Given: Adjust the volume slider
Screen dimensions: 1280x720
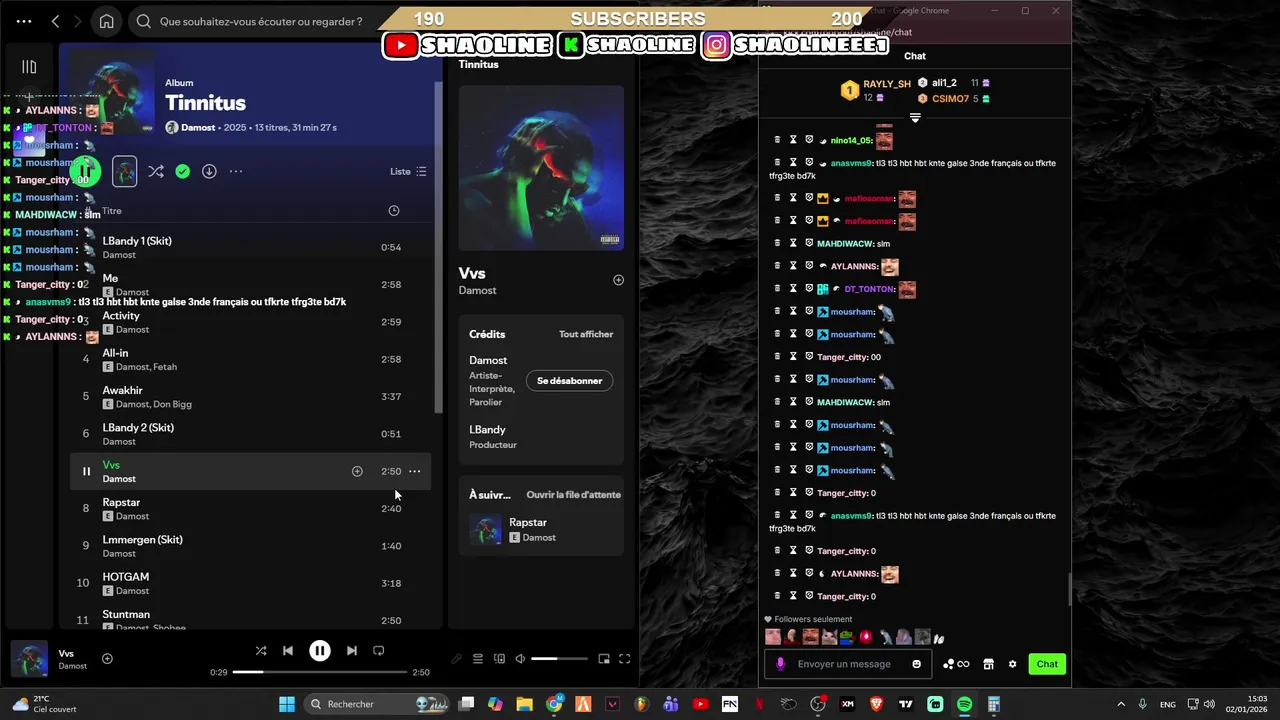Looking at the screenshot, I should coord(559,659).
